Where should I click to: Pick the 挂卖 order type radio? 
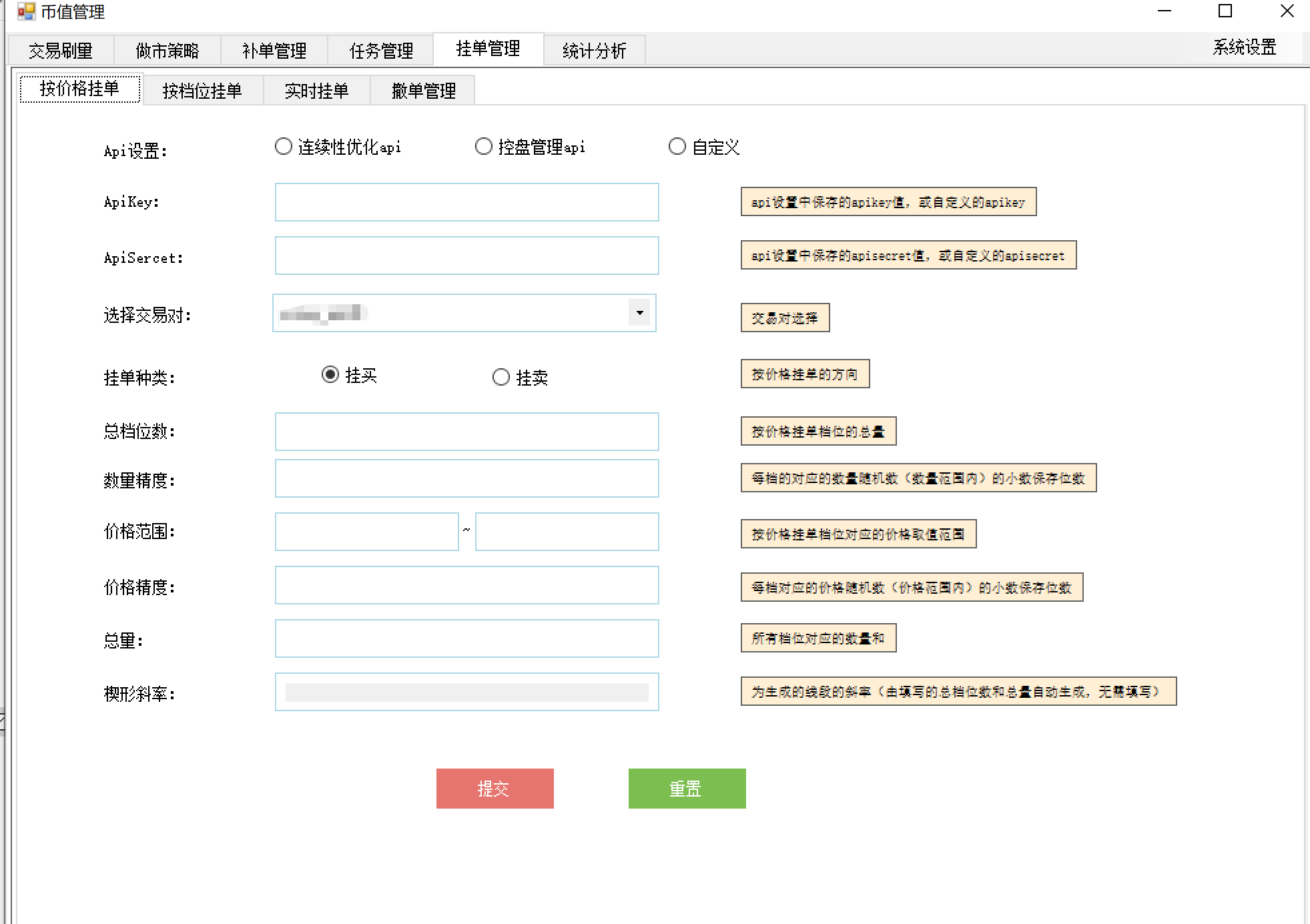click(x=501, y=378)
